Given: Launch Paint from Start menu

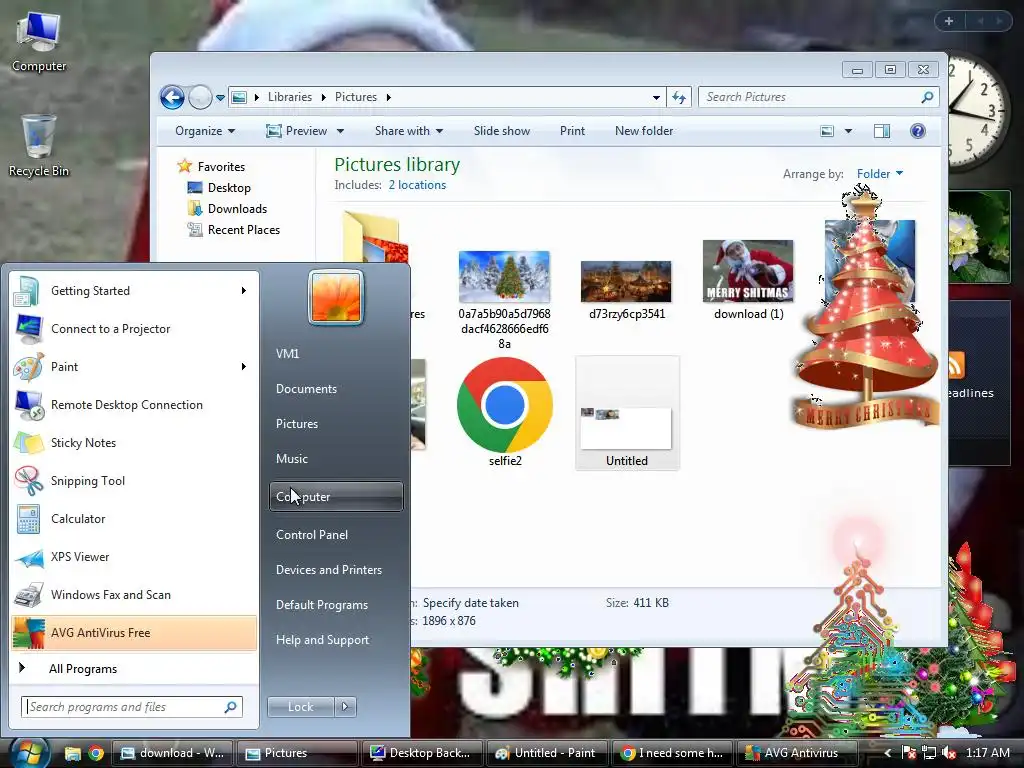Looking at the screenshot, I should click(x=133, y=366).
